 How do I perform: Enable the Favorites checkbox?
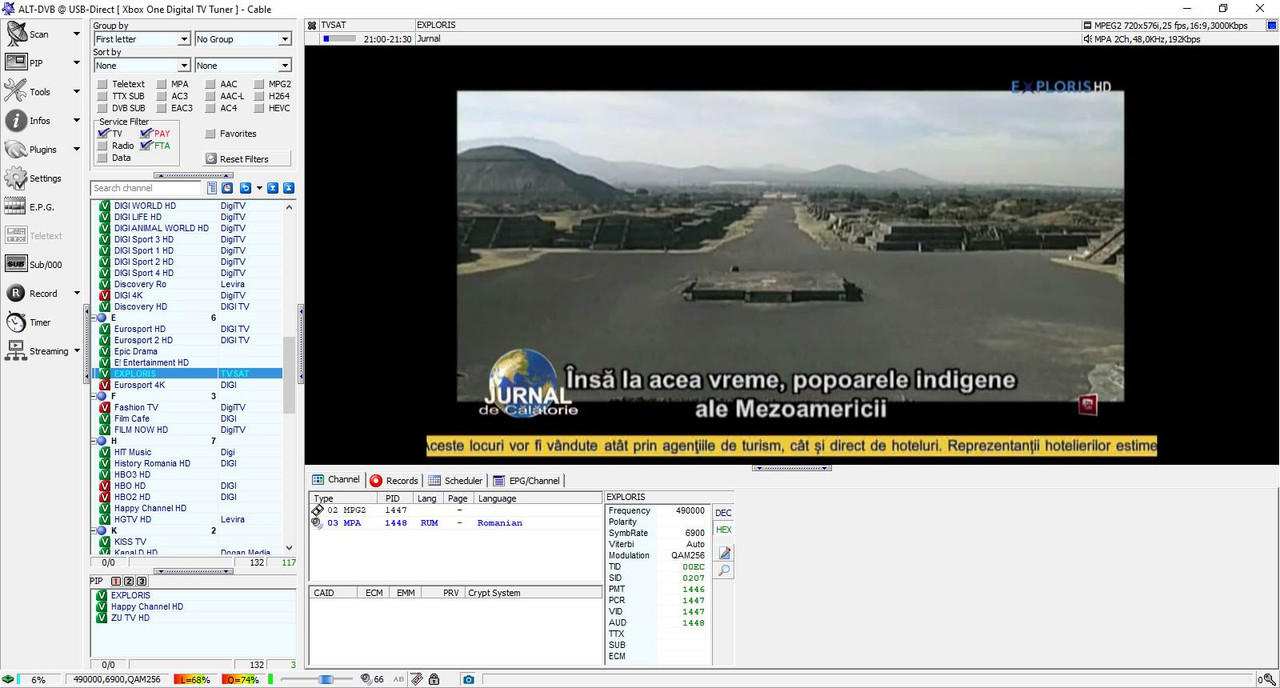click(x=211, y=134)
